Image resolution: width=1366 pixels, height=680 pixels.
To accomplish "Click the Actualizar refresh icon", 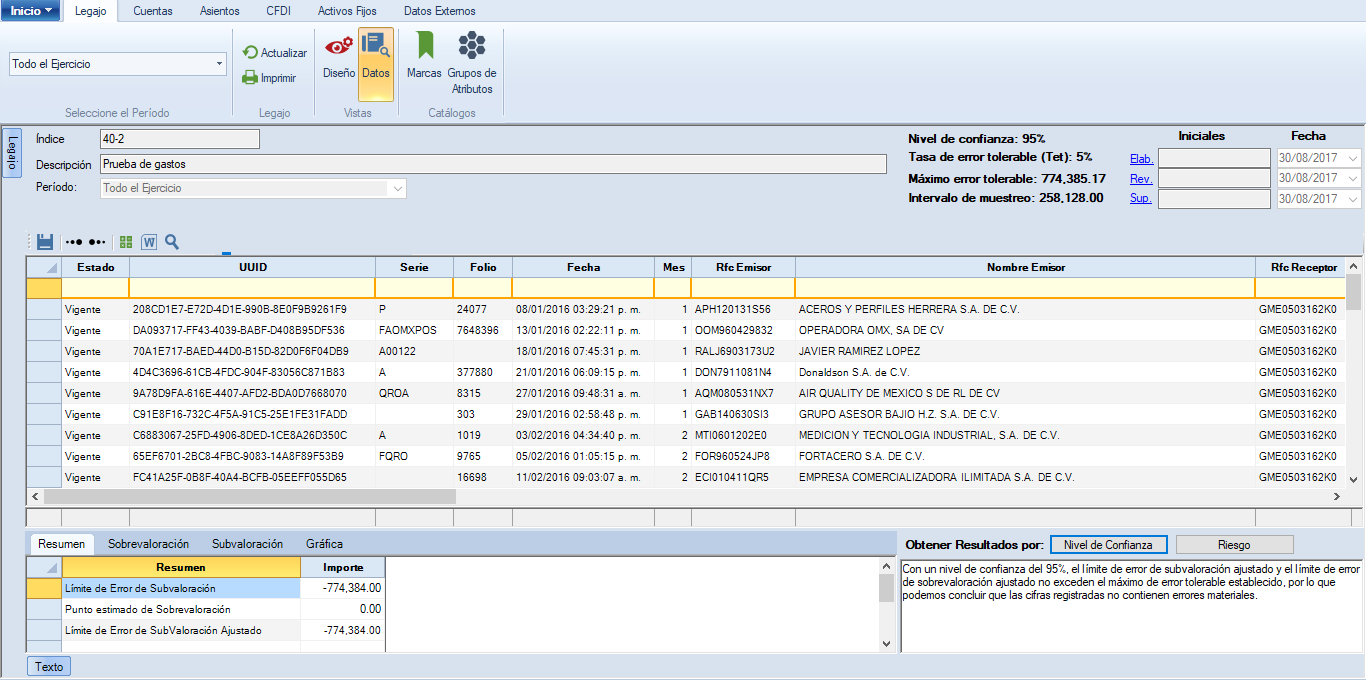I will [250, 53].
